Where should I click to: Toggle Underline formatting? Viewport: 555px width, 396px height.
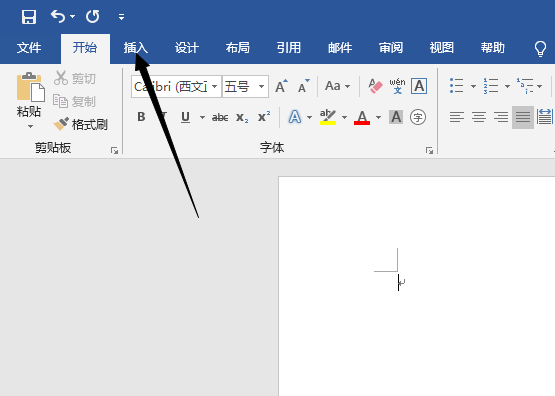185,117
